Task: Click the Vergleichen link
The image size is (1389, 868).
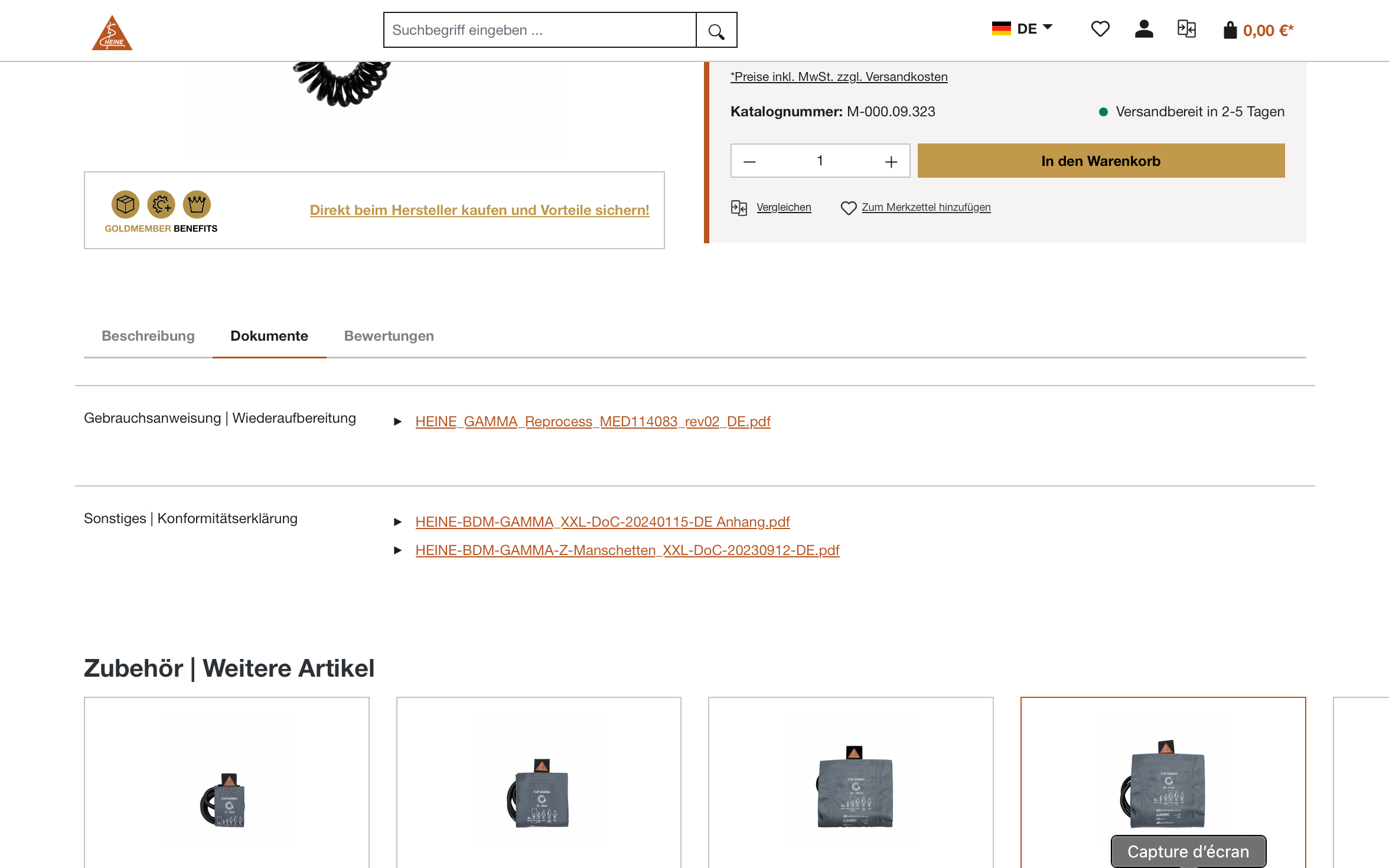Action: 784,207
